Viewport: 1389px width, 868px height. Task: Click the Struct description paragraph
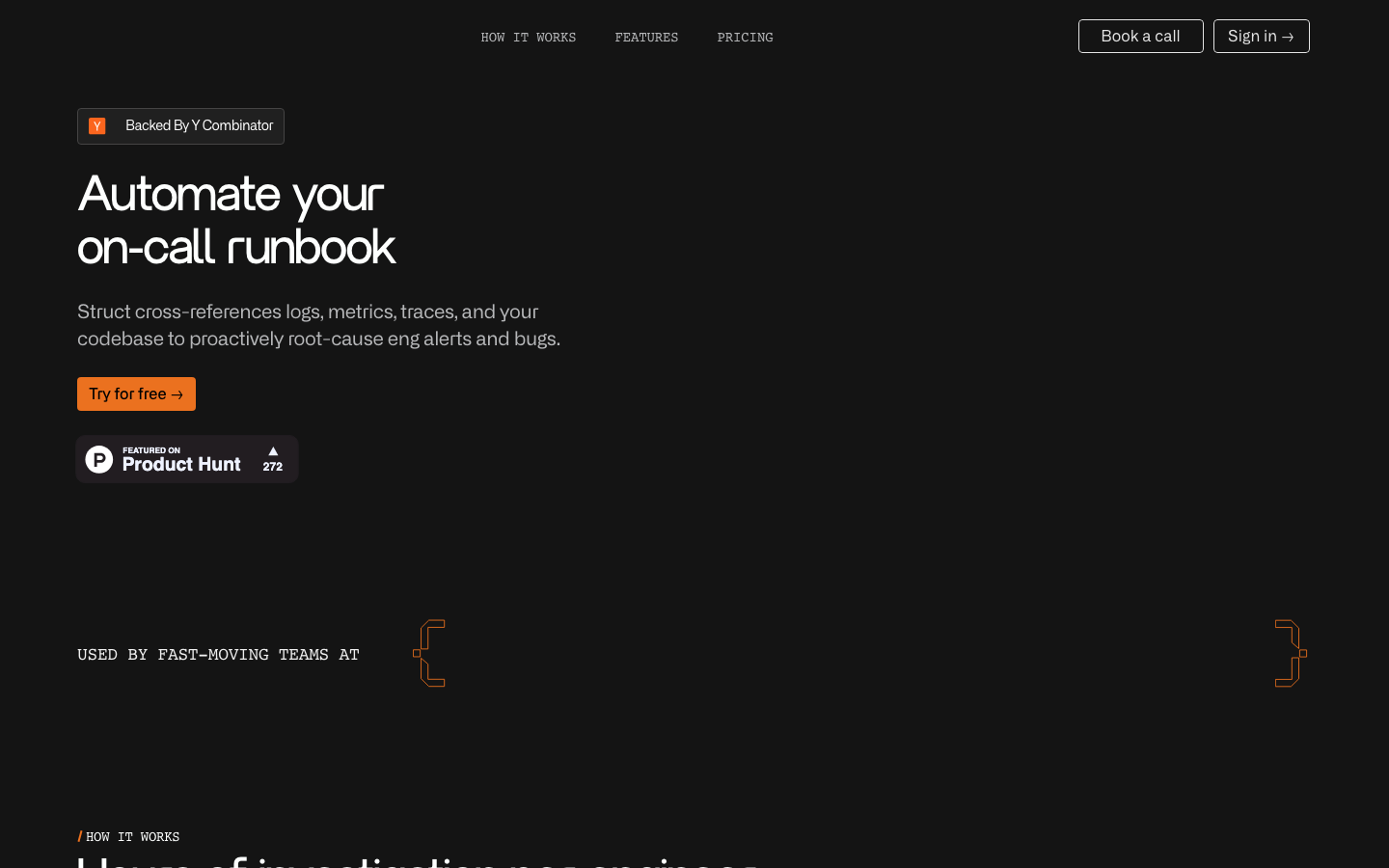(x=318, y=325)
